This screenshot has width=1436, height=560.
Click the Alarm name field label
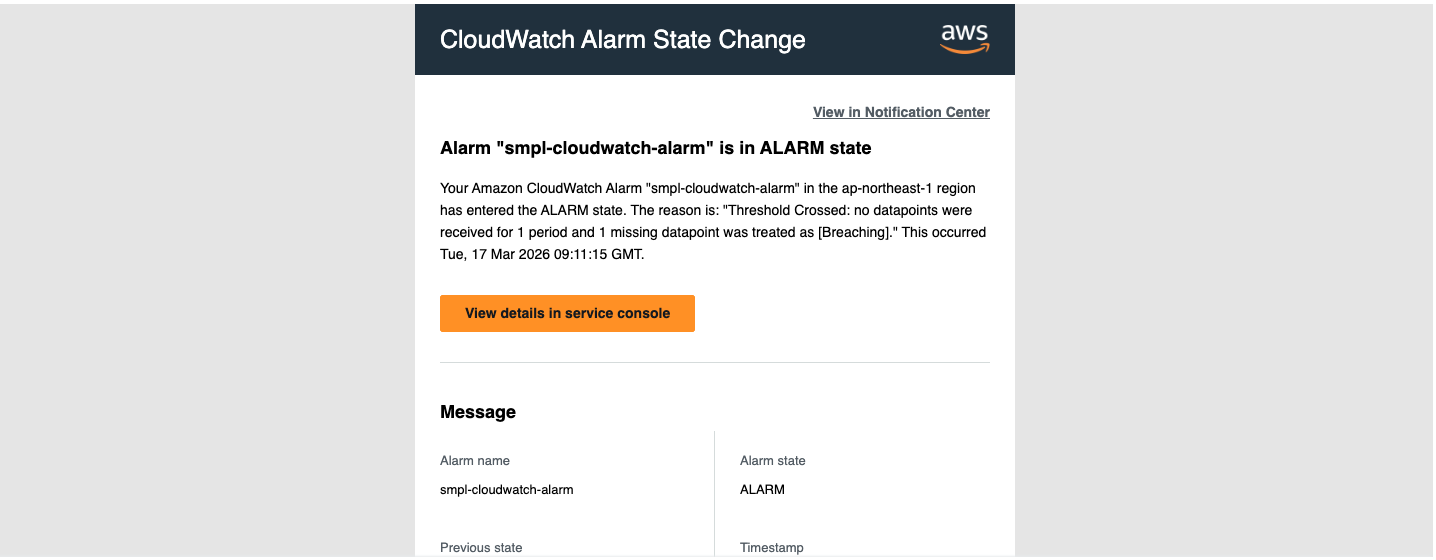coord(475,461)
